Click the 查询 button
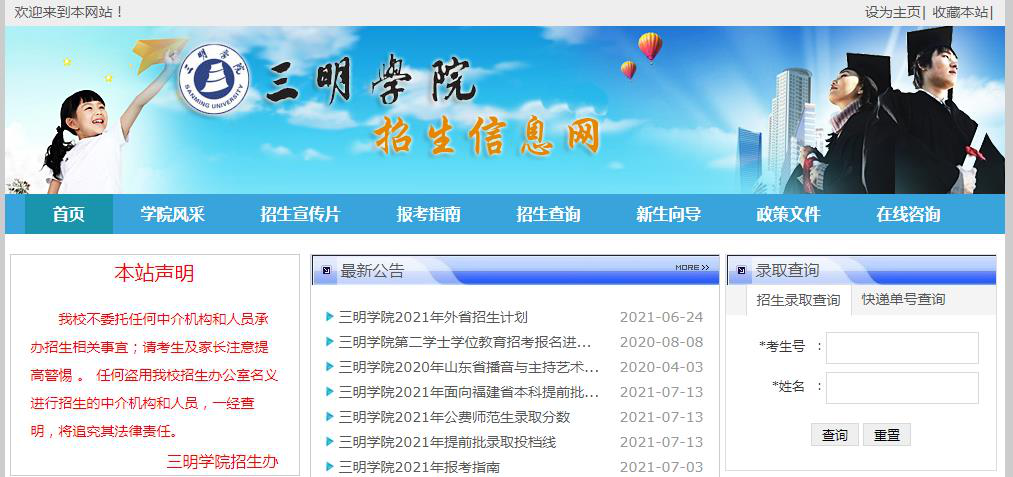 click(835, 435)
